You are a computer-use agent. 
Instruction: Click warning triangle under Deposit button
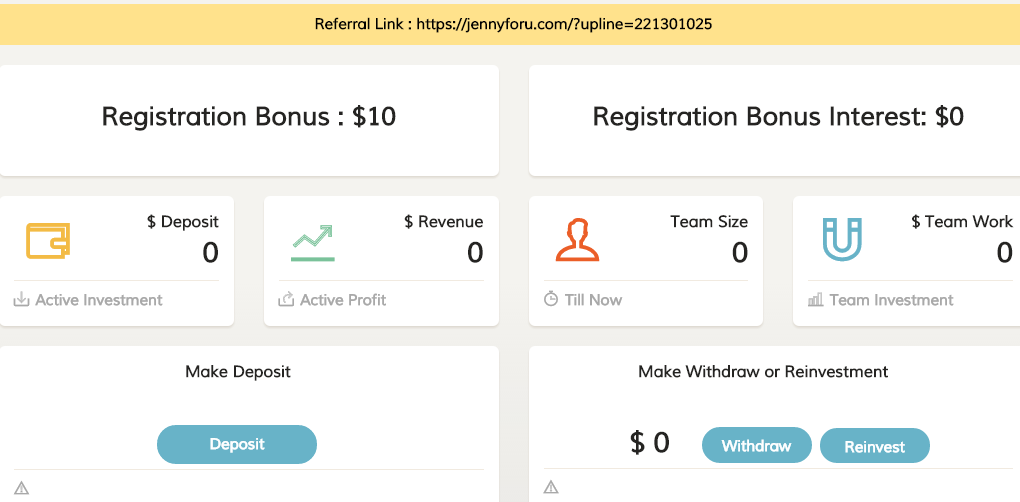pyautogui.click(x=21, y=488)
